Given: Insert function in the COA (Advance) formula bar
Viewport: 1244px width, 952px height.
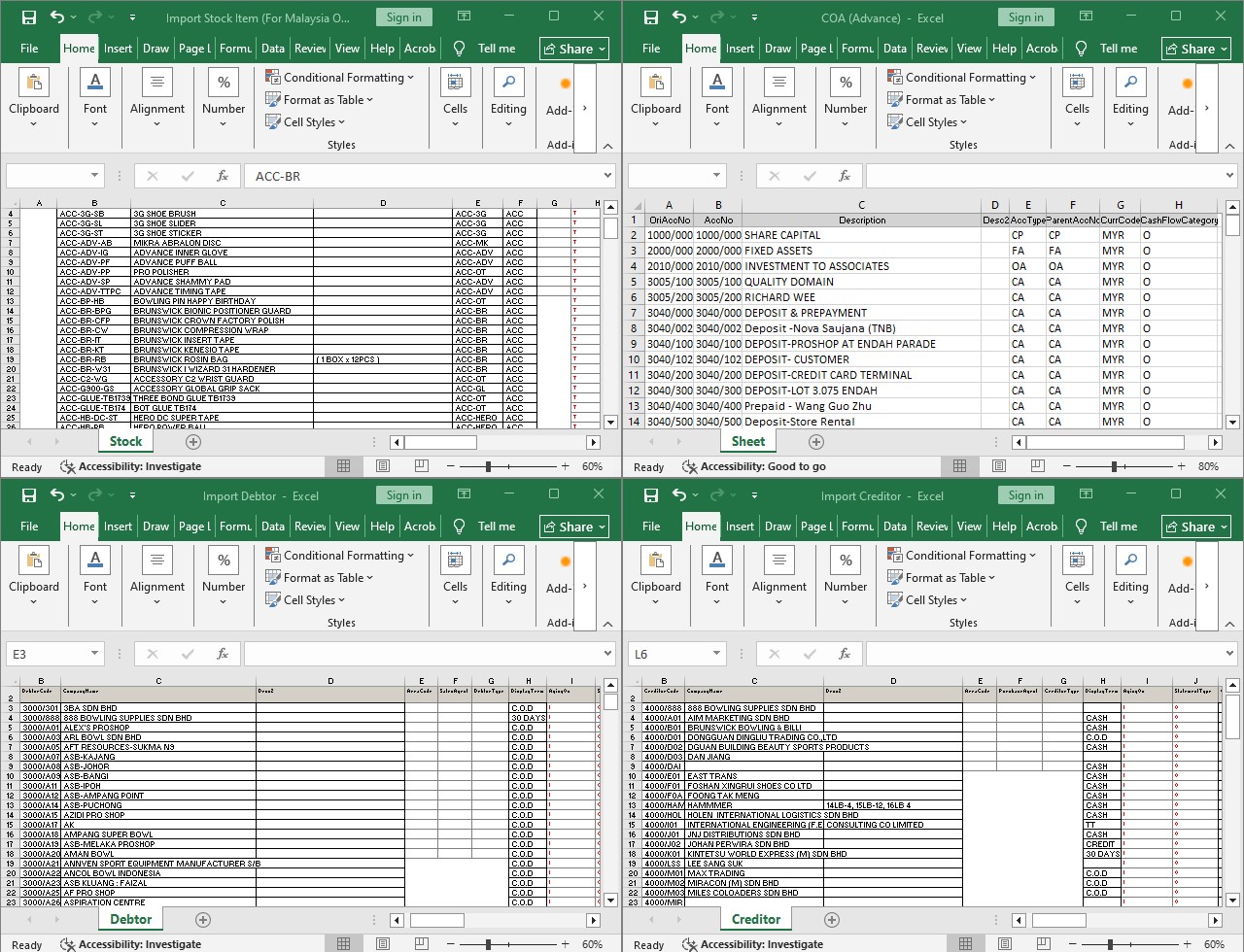Looking at the screenshot, I should tap(845, 176).
